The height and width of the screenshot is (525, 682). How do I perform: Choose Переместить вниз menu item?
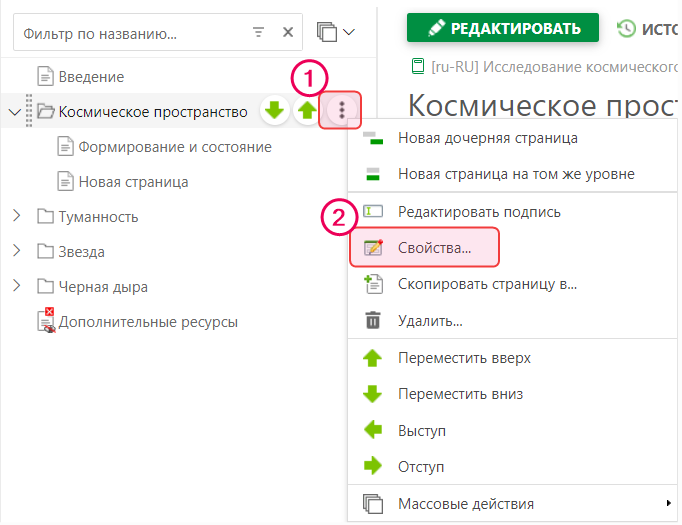[x=513, y=394]
